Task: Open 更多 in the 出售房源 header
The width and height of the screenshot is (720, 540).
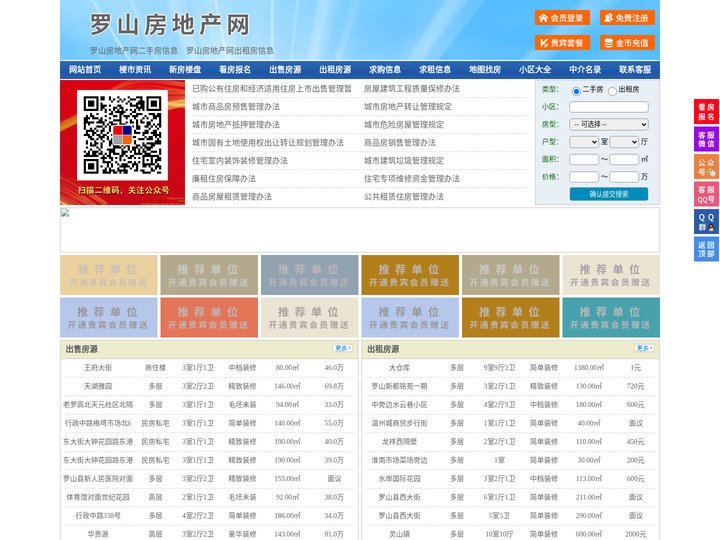Action: tap(343, 349)
